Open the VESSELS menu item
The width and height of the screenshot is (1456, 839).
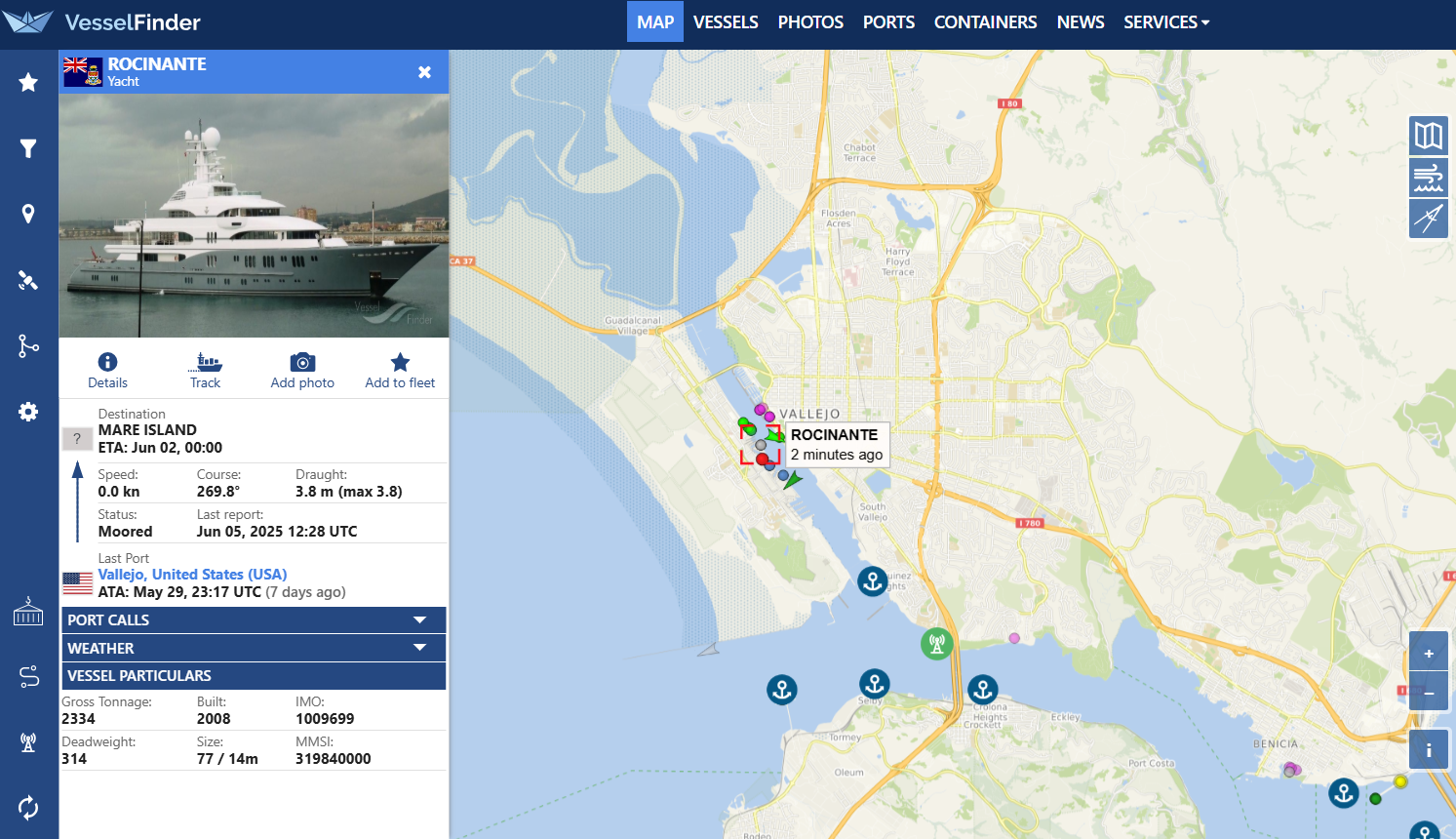tap(726, 21)
